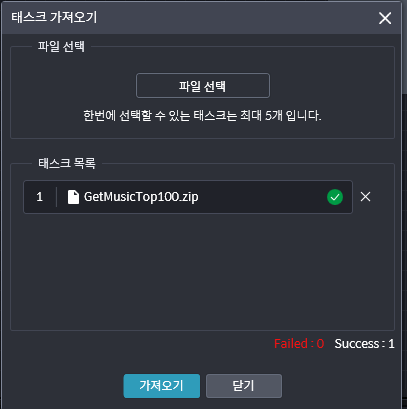
Task: Open the 파일 선택 file picker button
Action: pos(203,86)
